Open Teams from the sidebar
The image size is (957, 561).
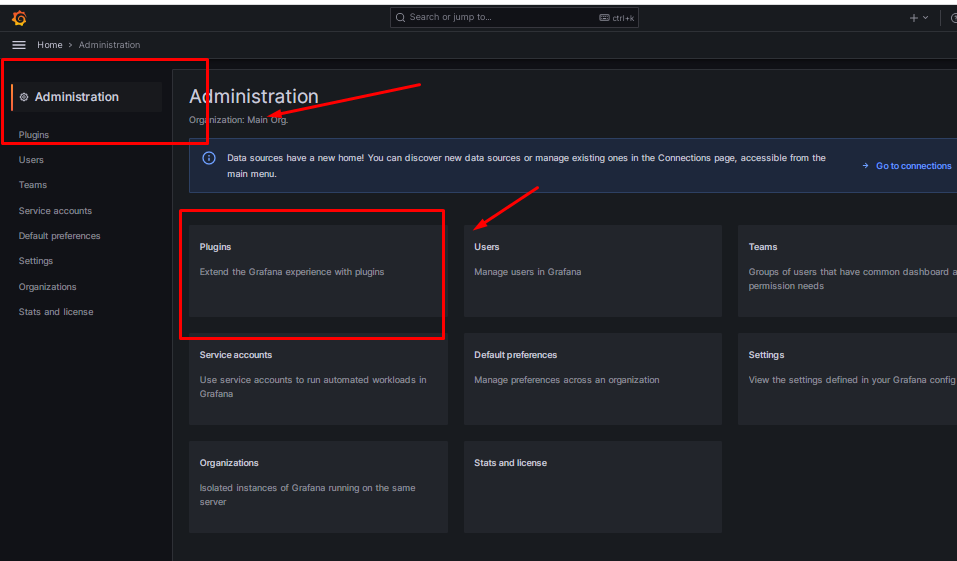pyautogui.click(x=33, y=185)
